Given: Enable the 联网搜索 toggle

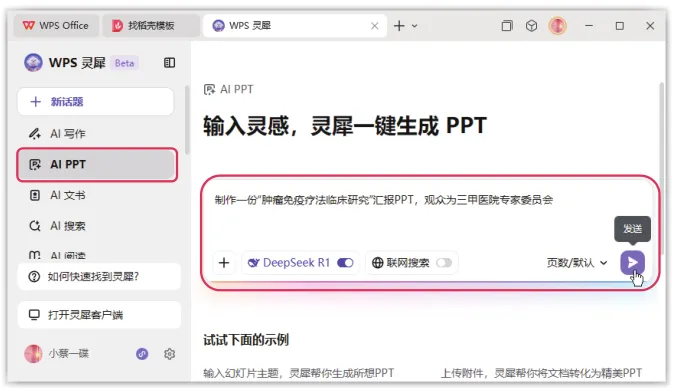Looking at the screenshot, I should [x=444, y=263].
